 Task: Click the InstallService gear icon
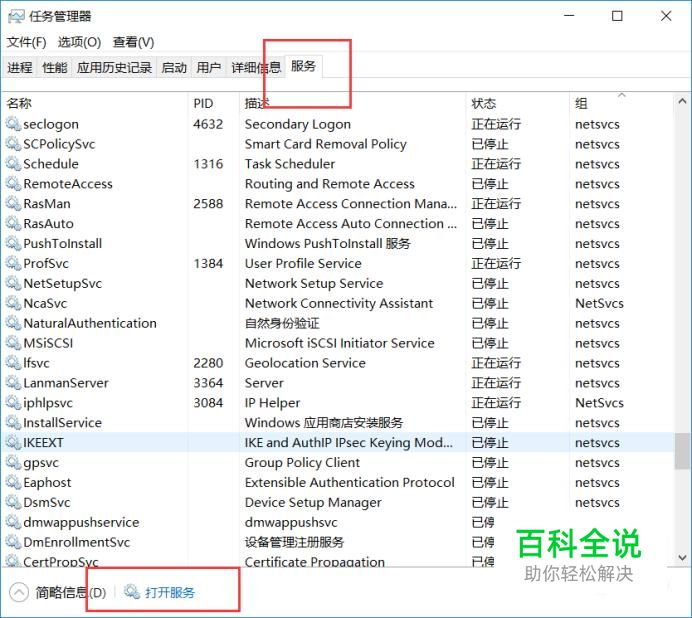[13, 422]
